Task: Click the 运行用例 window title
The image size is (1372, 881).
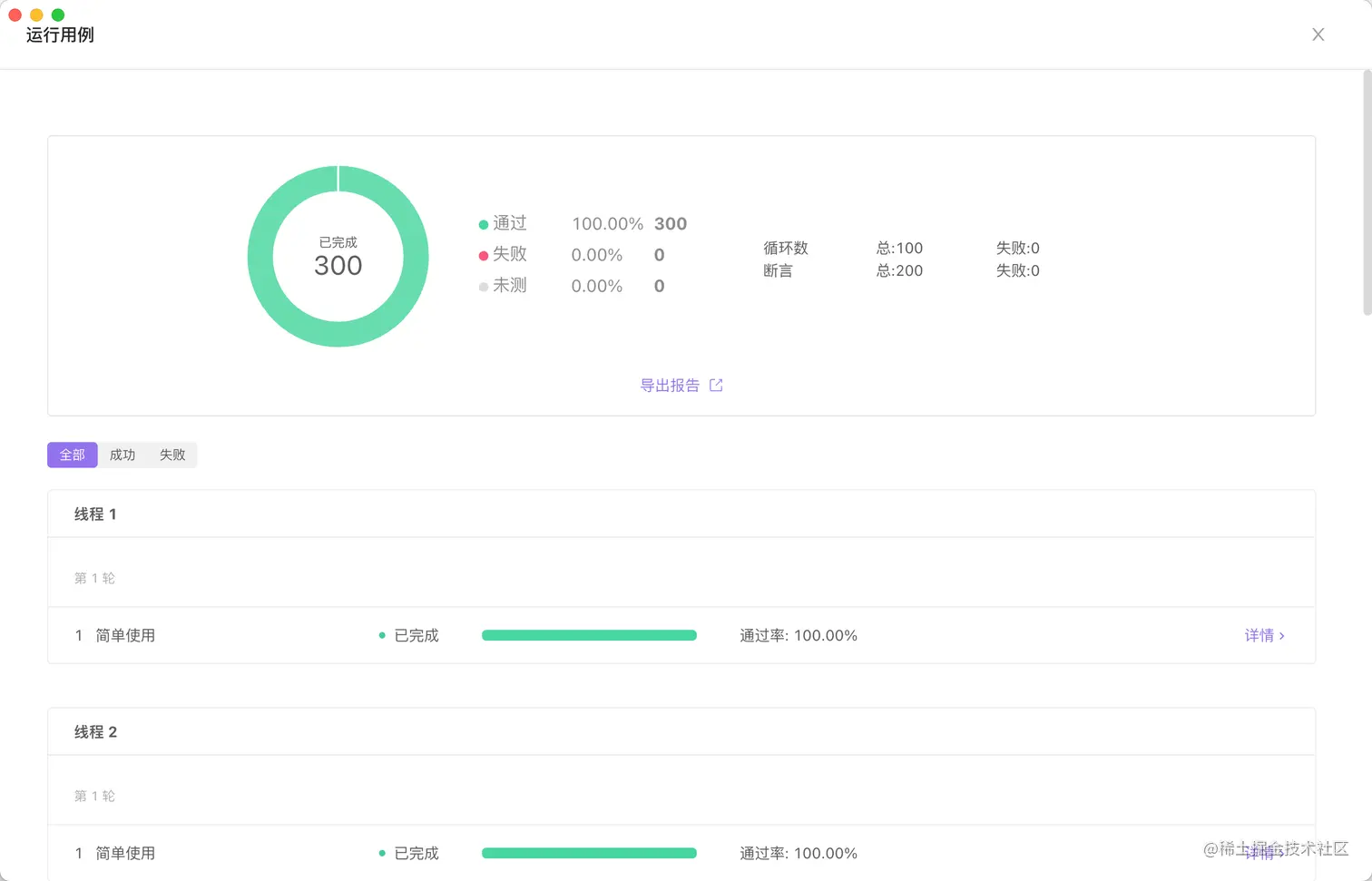Action: coord(60,34)
